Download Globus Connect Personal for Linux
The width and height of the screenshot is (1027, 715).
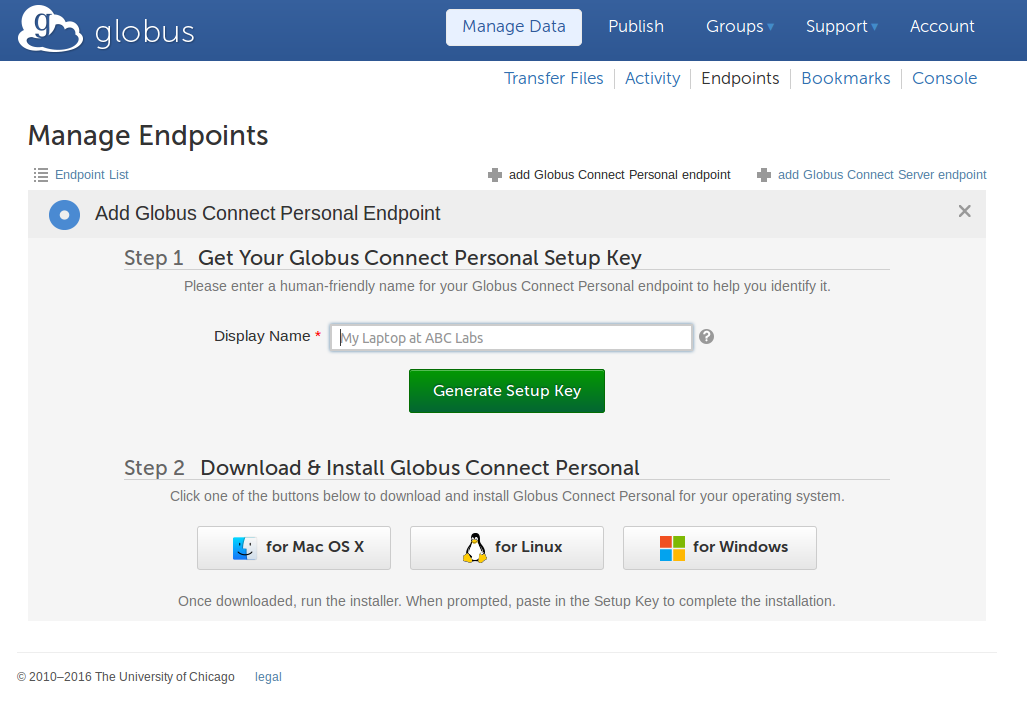coord(507,548)
